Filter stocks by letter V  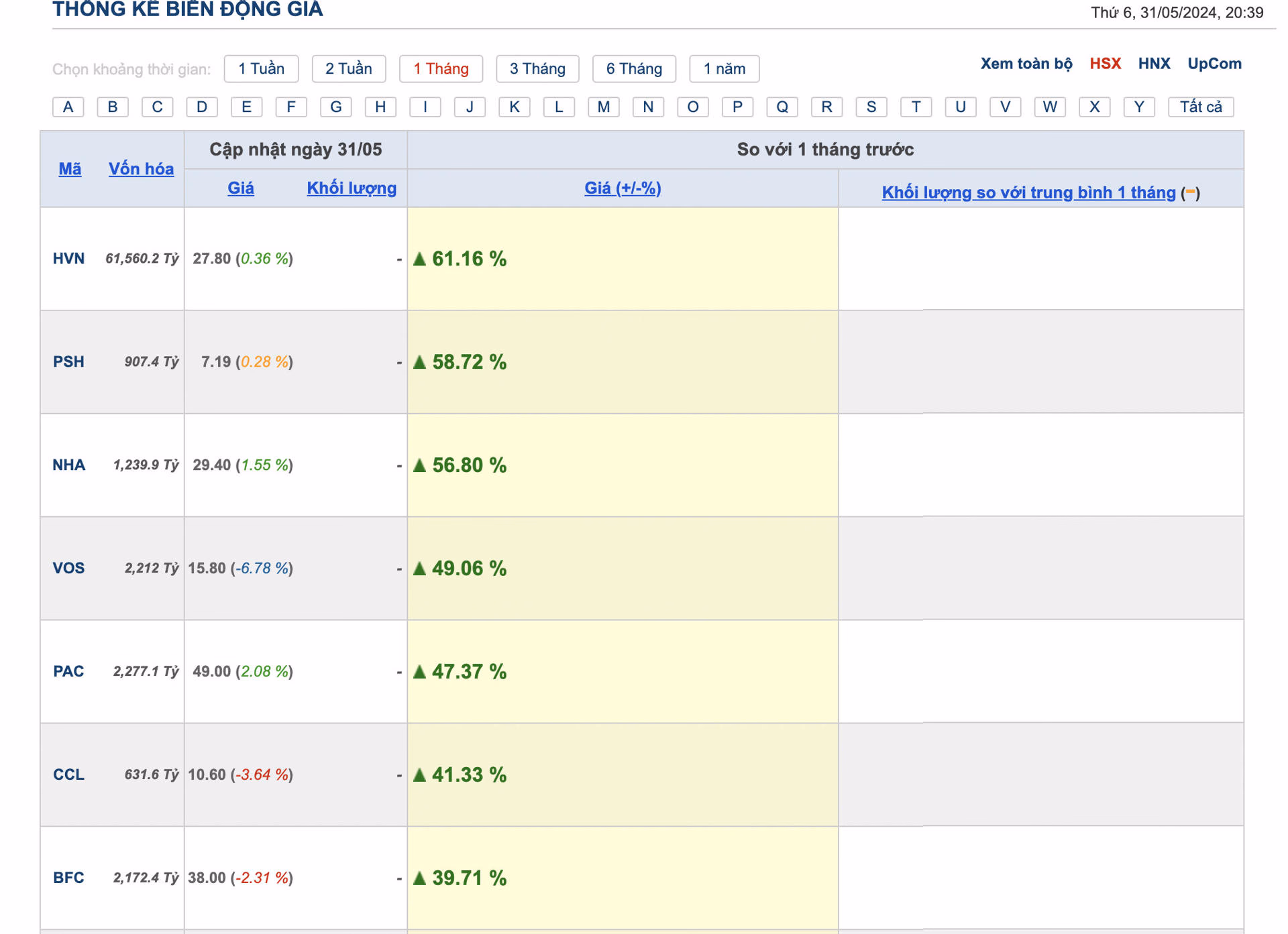1005,107
